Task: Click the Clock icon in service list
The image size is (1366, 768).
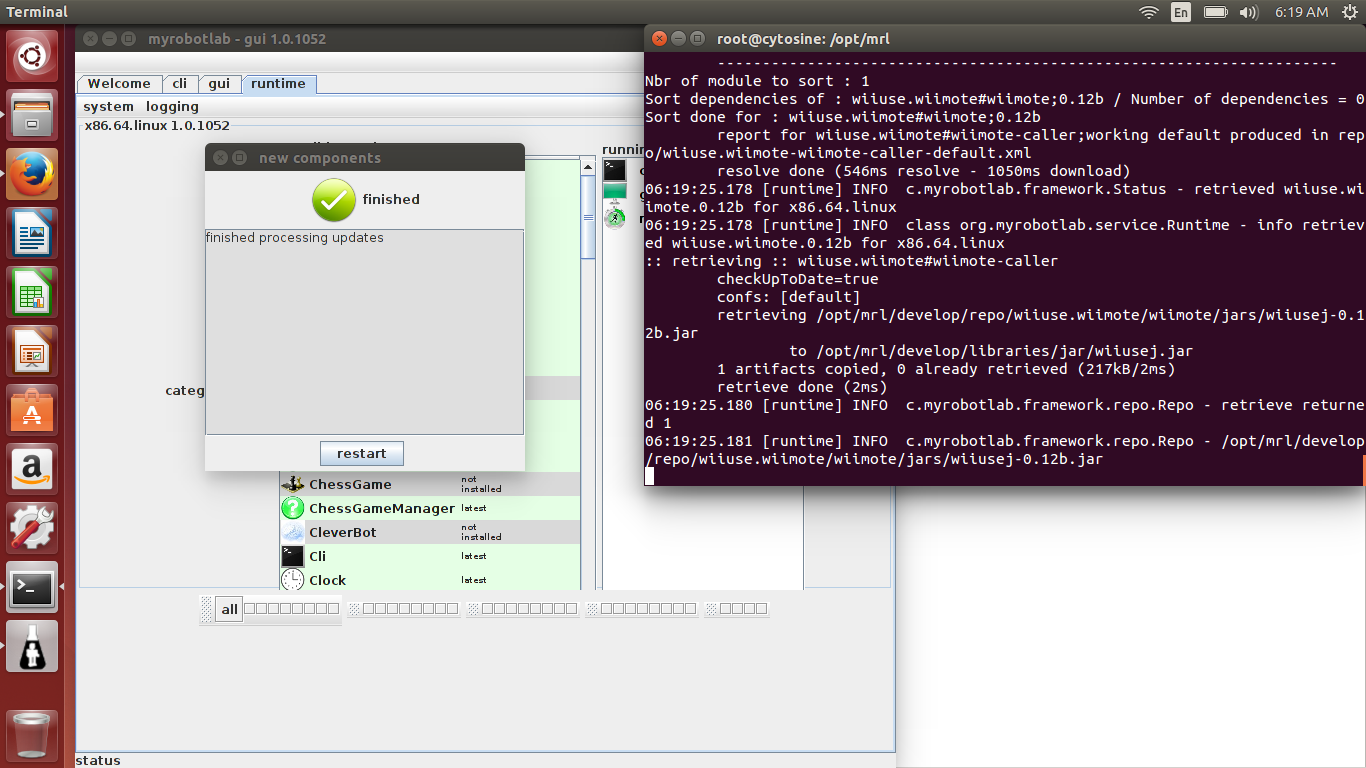Action: coord(292,580)
